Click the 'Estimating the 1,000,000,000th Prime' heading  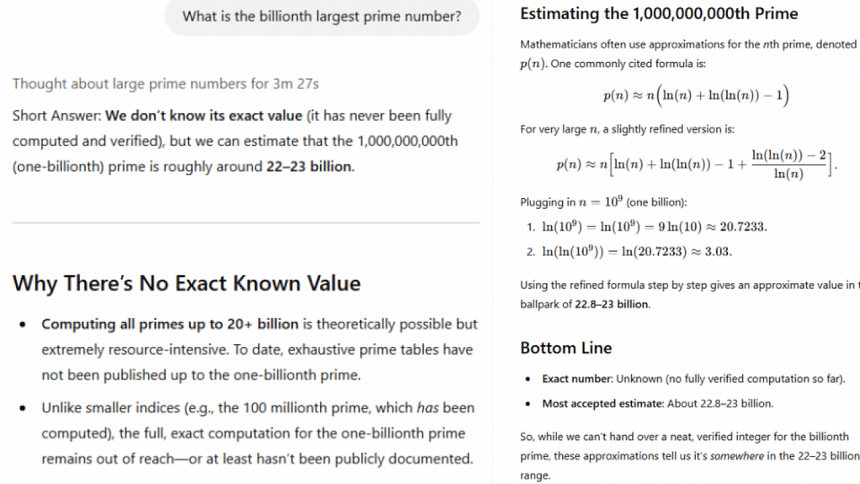click(x=659, y=15)
